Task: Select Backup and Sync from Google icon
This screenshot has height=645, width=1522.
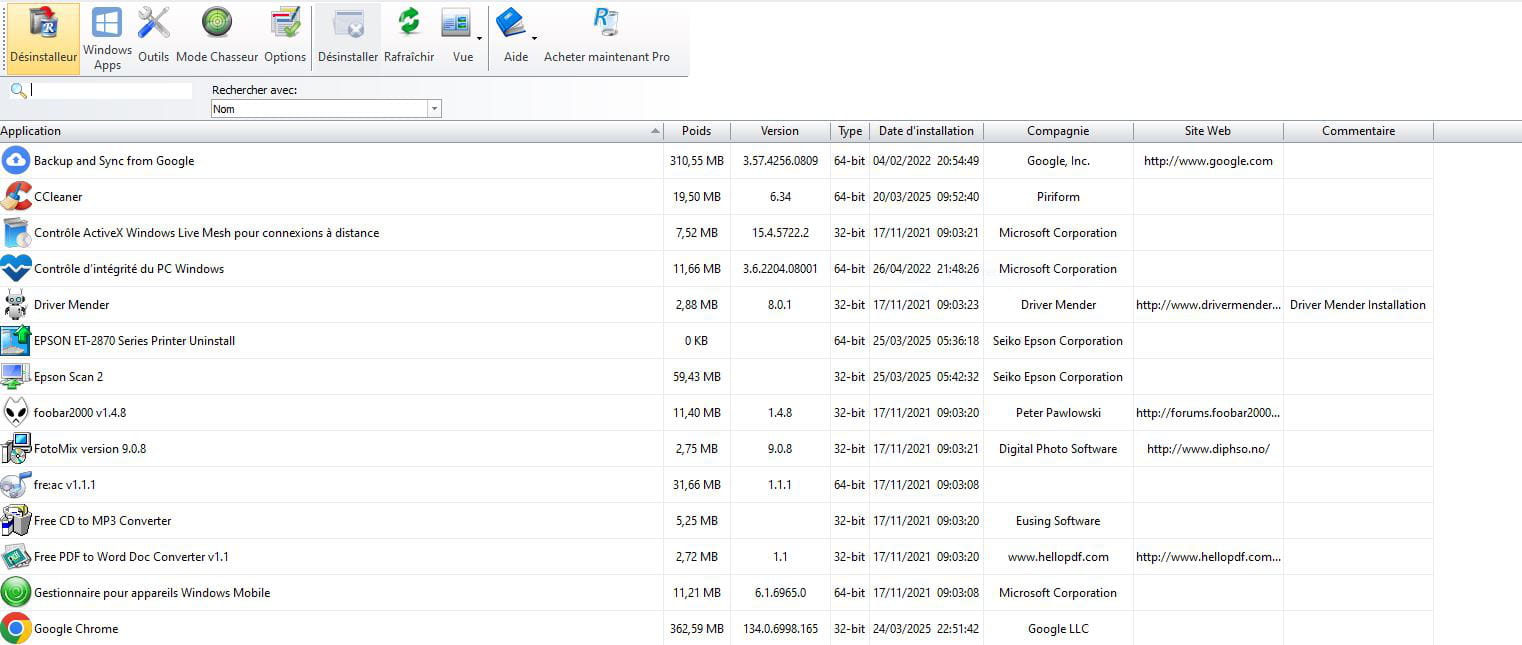Action: 16,160
